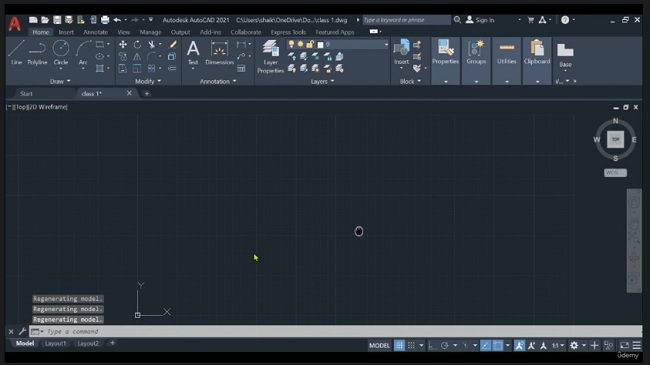Screen dimensions: 650x365
Task: Click the keyword search box
Action: click(x=406, y=20)
